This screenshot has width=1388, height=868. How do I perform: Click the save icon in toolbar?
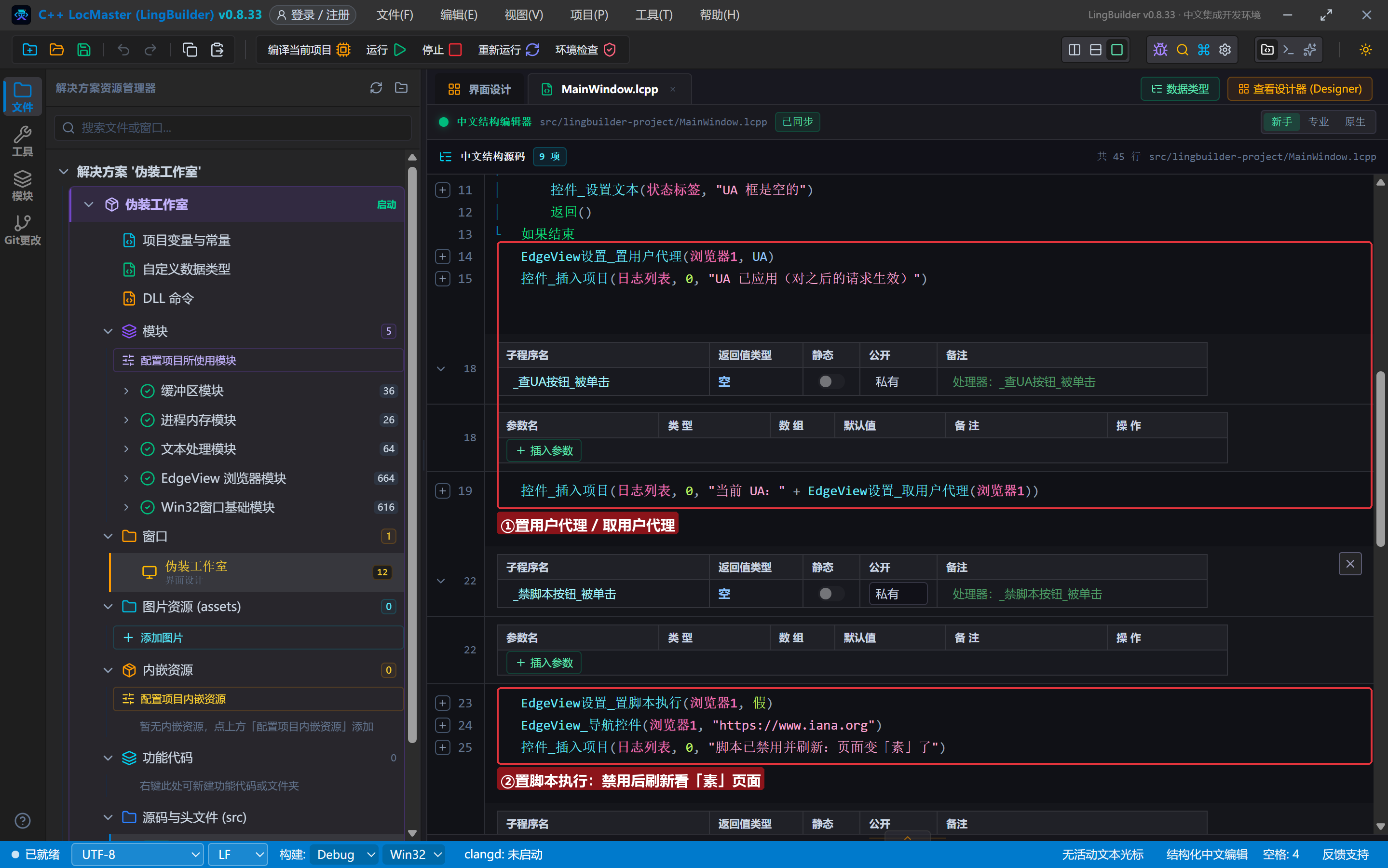[84, 50]
